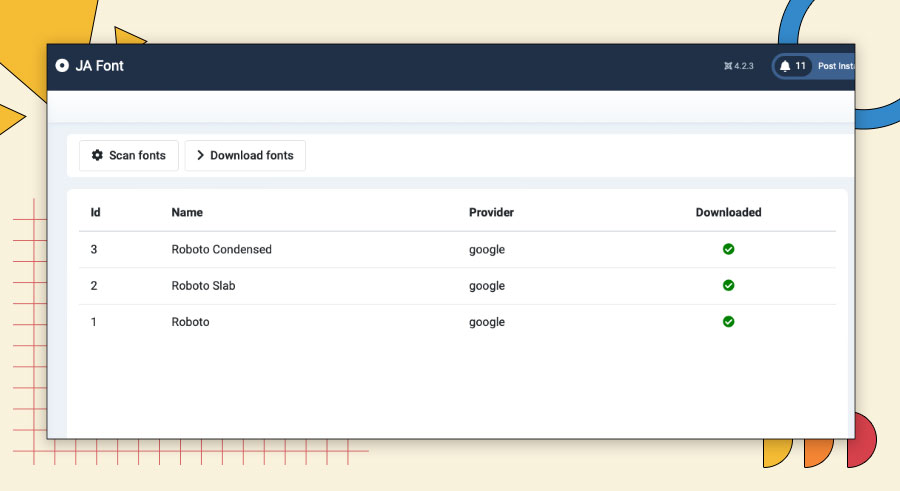Sort by the Downloaded column header
Viewport: 900px width, 491px height.
(728, 212)
